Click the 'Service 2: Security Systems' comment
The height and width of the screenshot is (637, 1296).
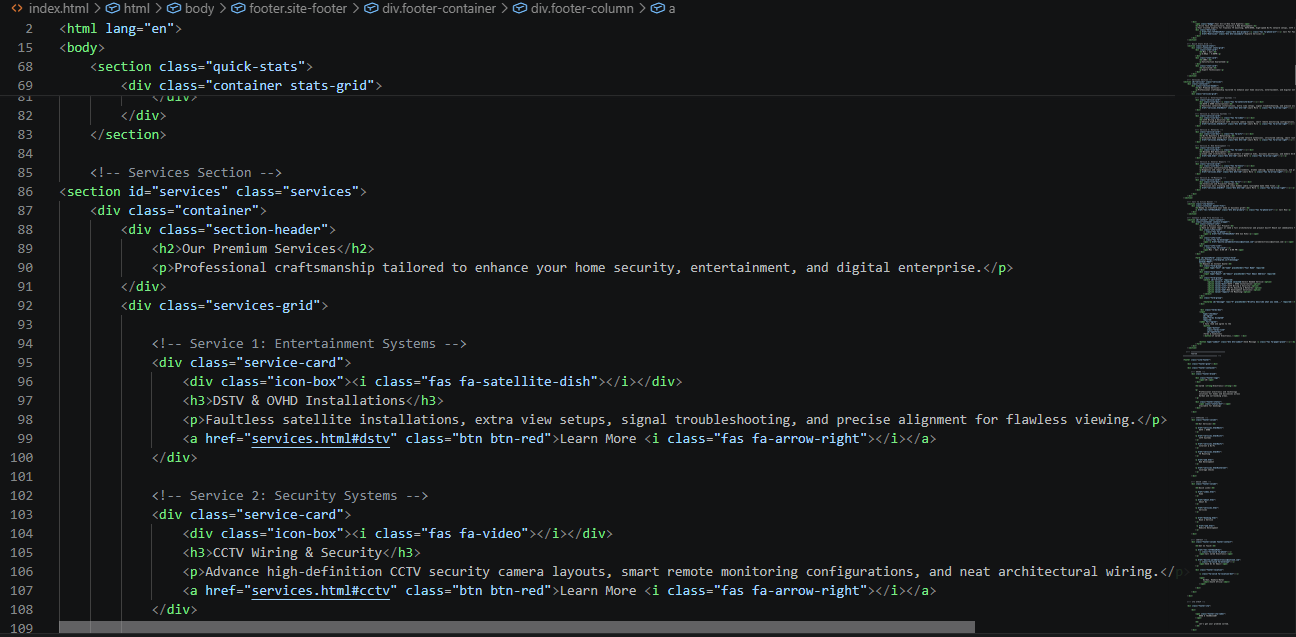point(290,495)
